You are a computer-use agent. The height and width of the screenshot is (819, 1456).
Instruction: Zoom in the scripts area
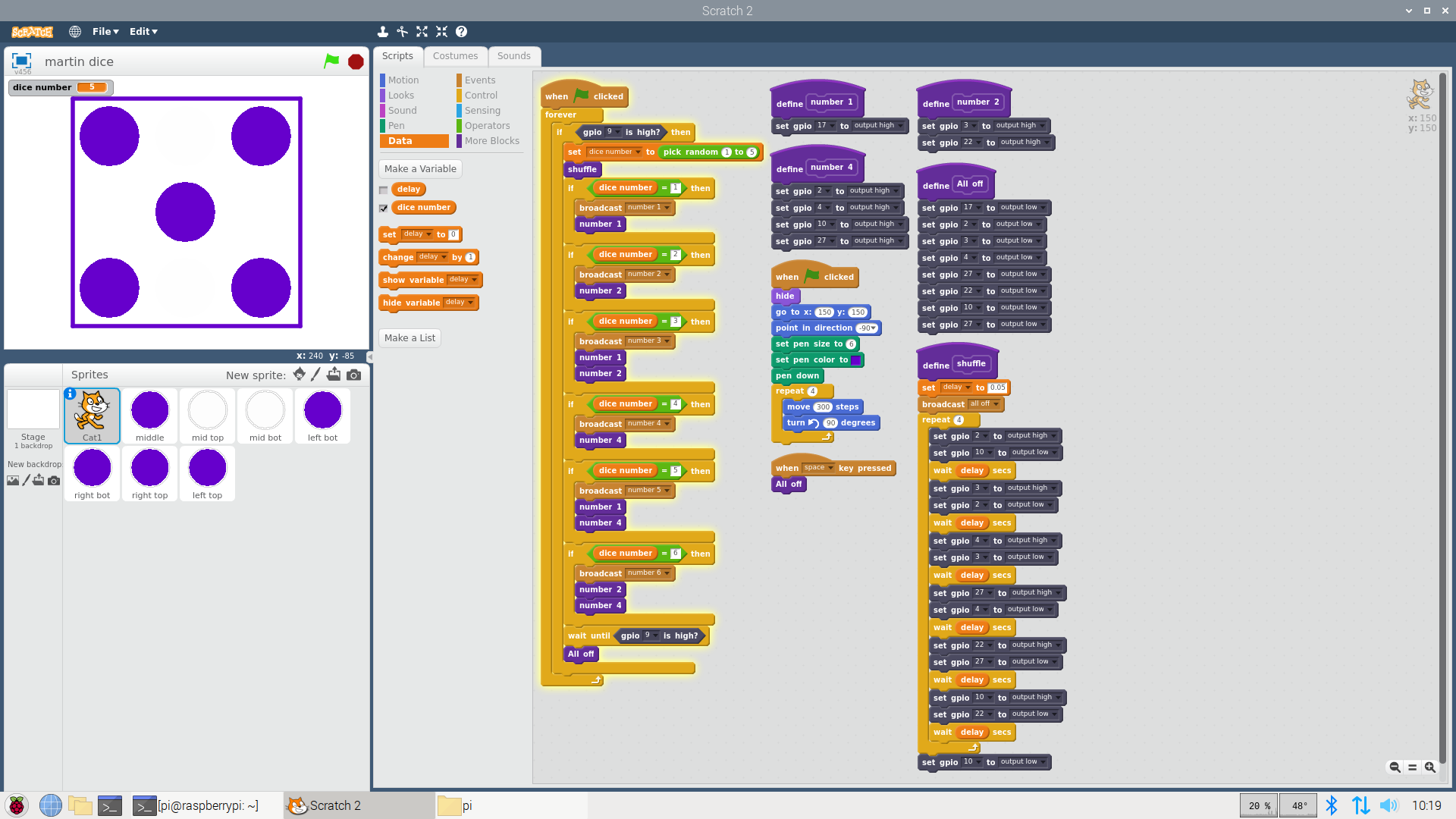1430,767
